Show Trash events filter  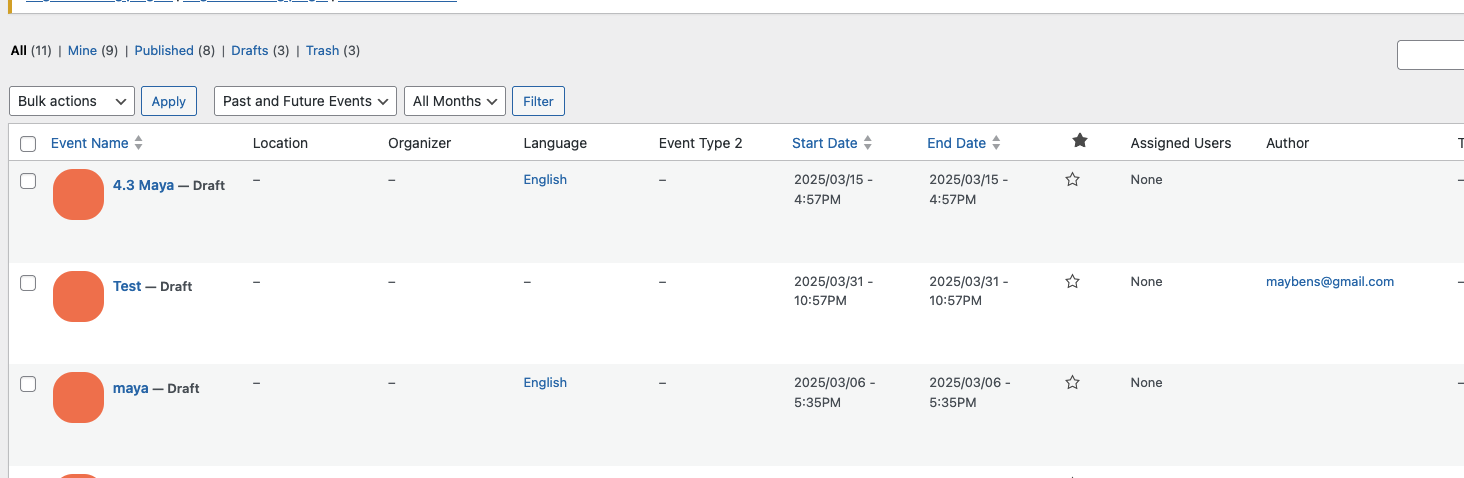(x=322, y=50)
